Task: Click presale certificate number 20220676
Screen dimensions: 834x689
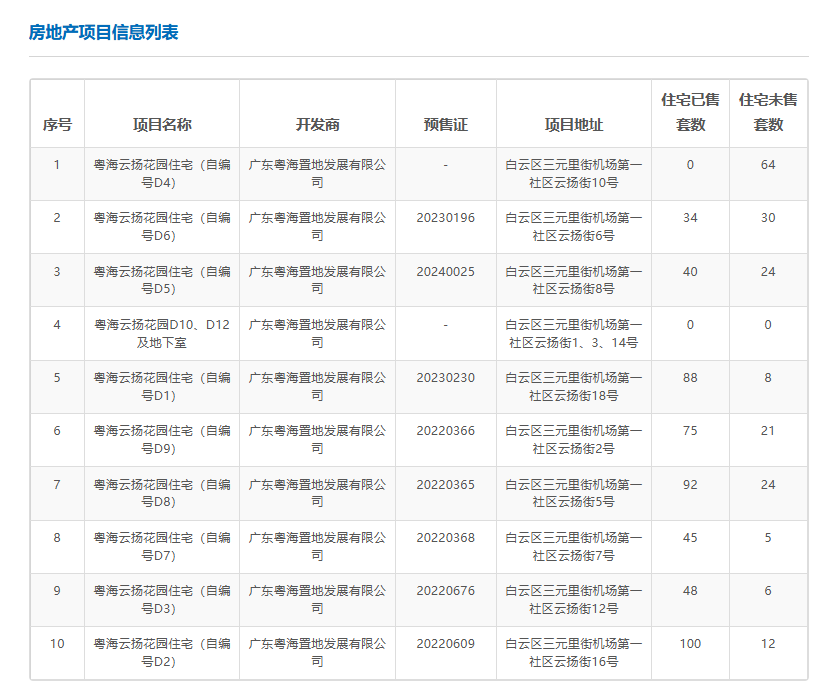Action: (x=445, y=591)
